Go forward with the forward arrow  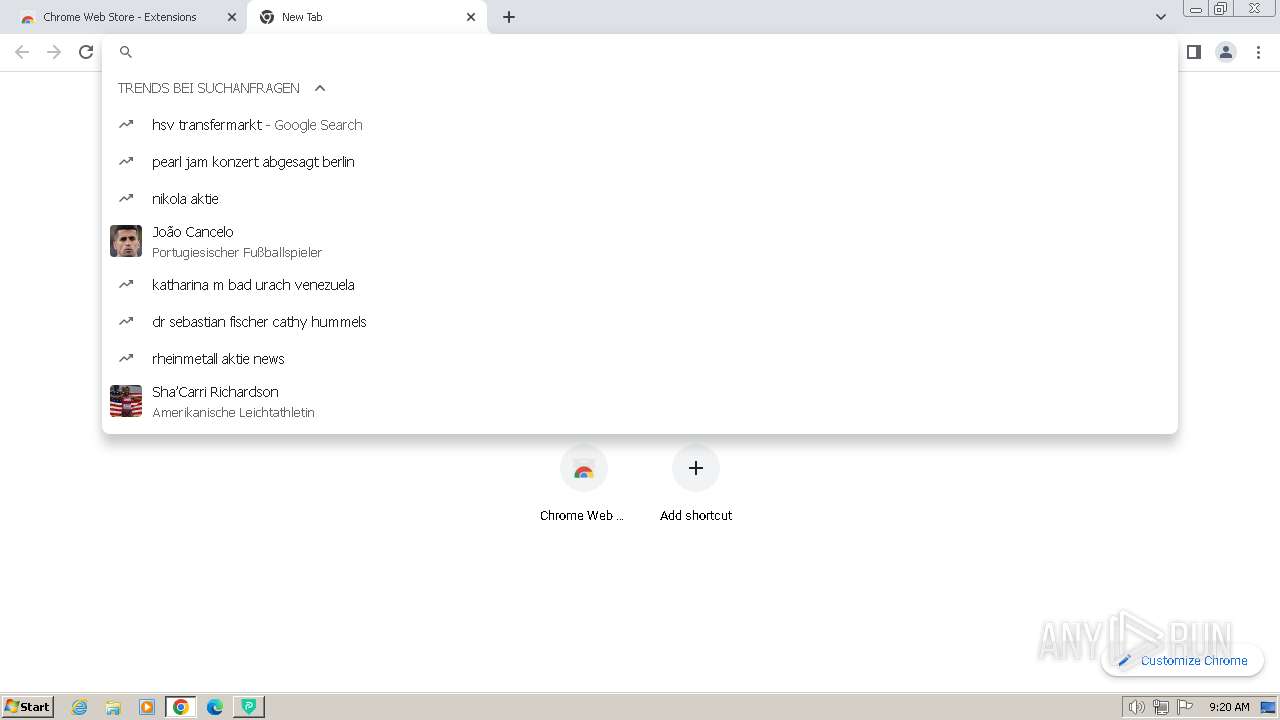click(x=54, y=52)
